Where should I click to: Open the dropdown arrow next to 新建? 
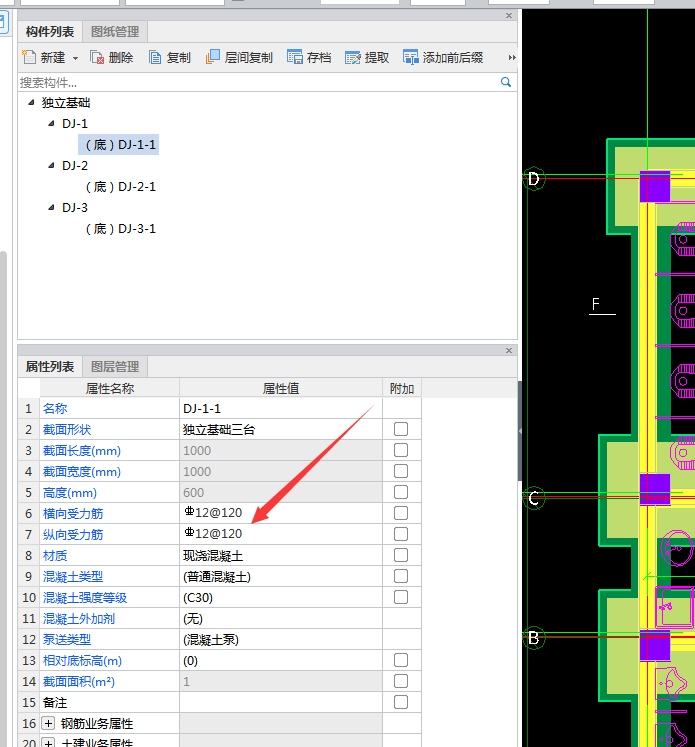point(75,58)
